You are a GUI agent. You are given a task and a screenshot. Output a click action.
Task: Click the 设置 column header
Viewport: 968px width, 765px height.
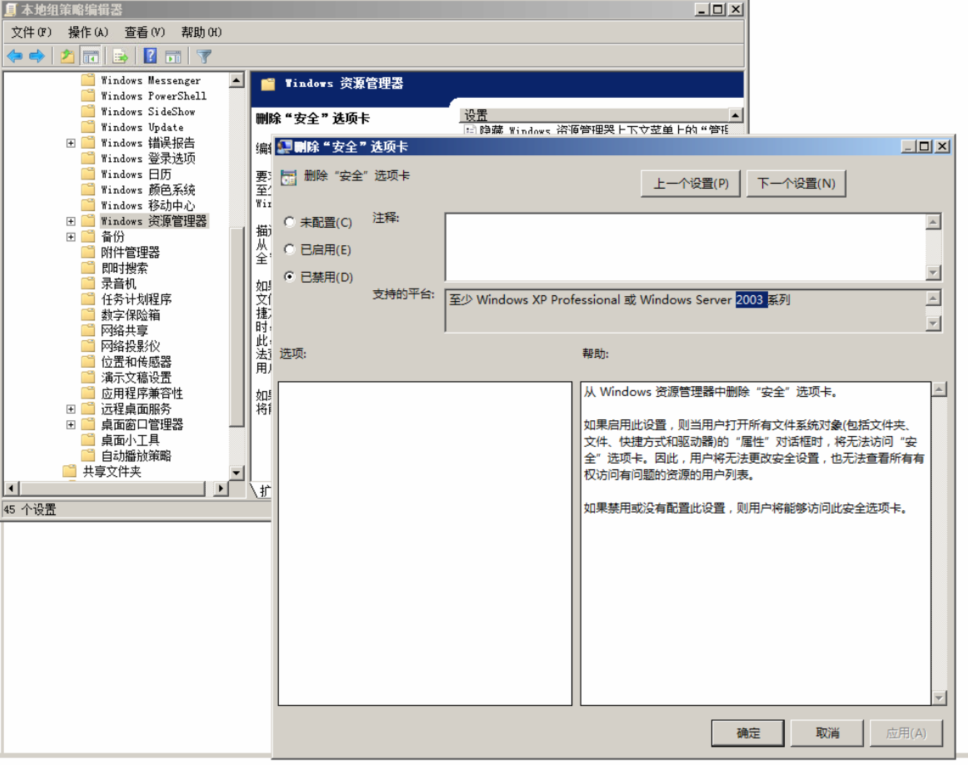[594, 115]
